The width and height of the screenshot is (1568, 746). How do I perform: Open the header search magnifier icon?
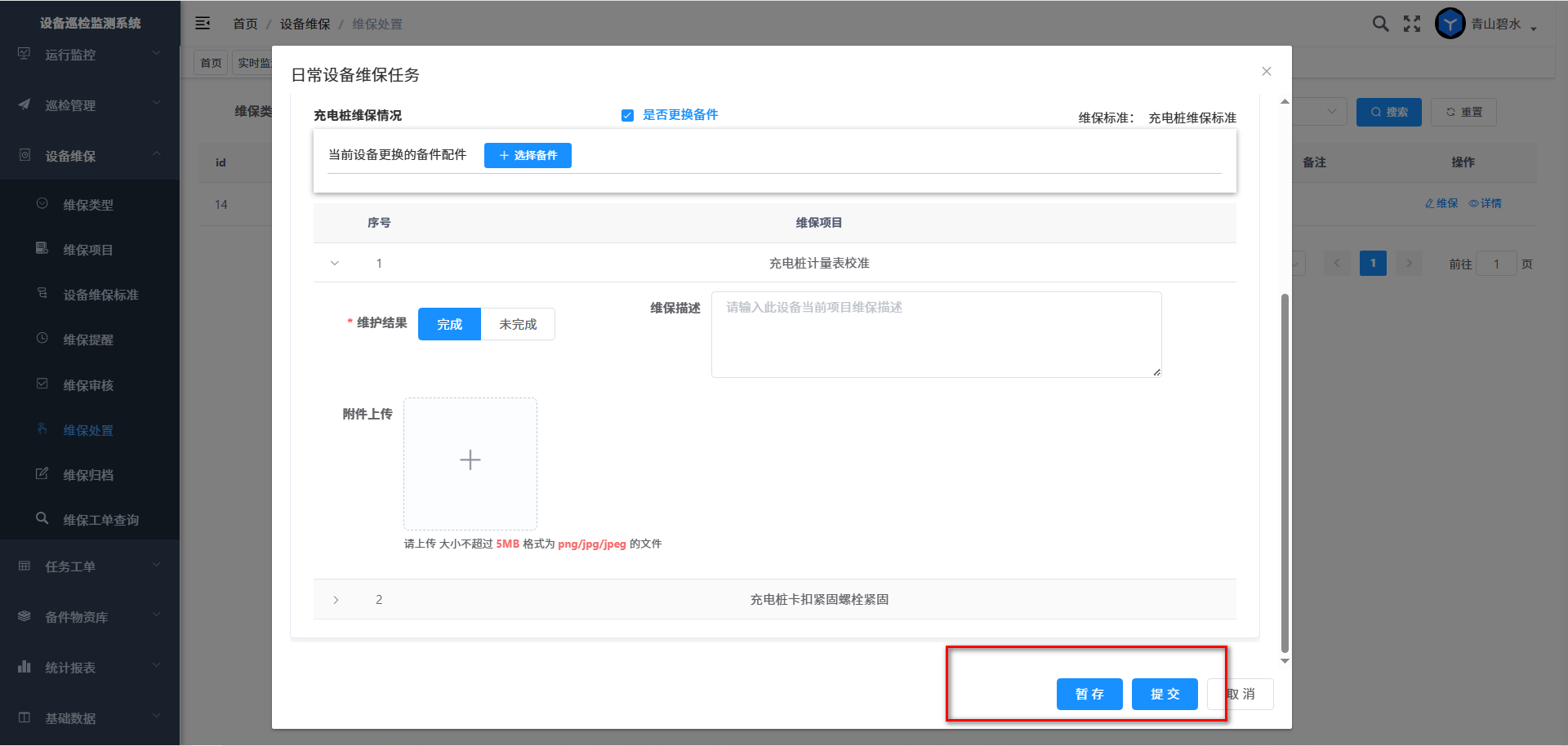point(1380,24)
